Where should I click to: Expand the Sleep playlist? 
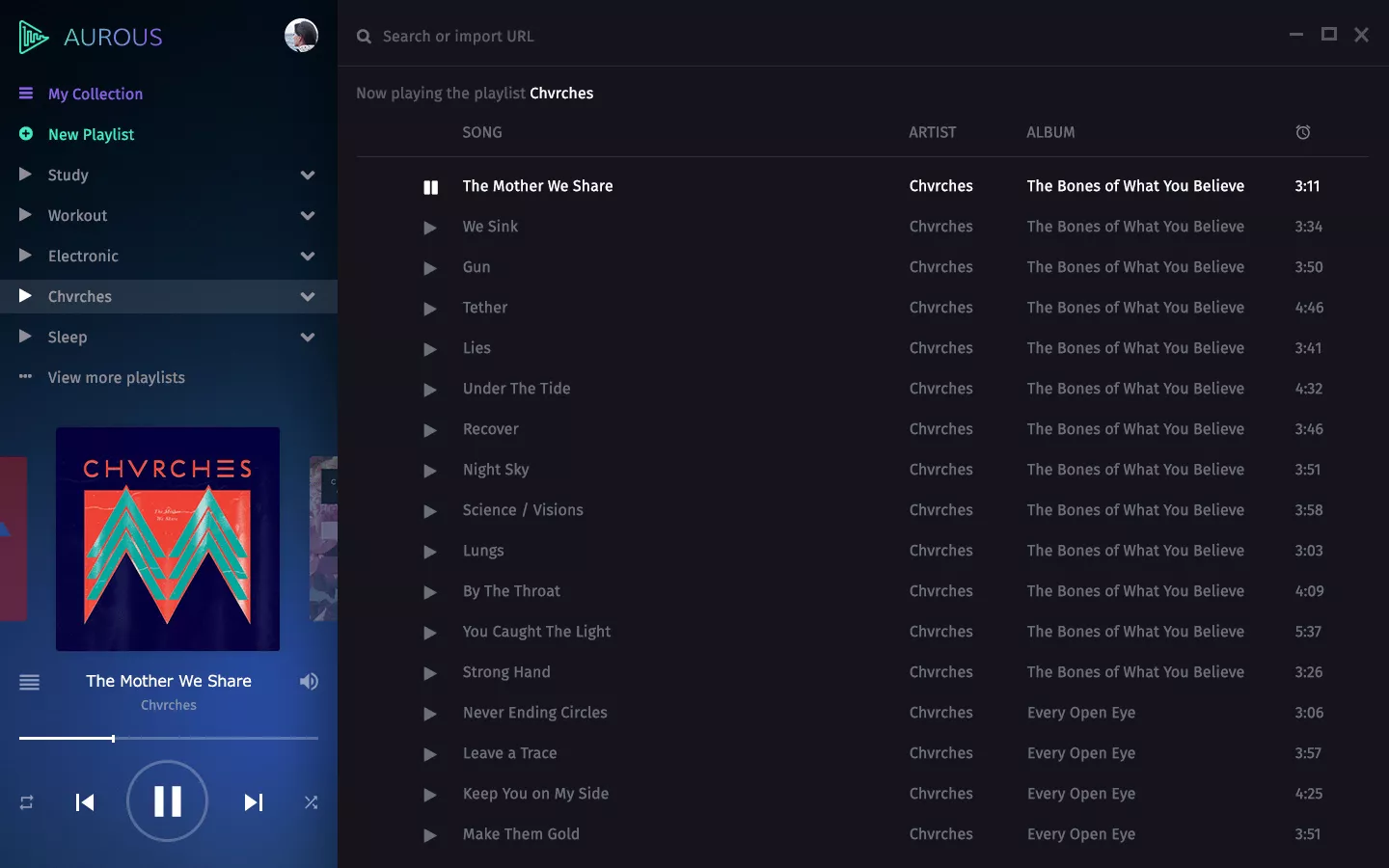307,338
